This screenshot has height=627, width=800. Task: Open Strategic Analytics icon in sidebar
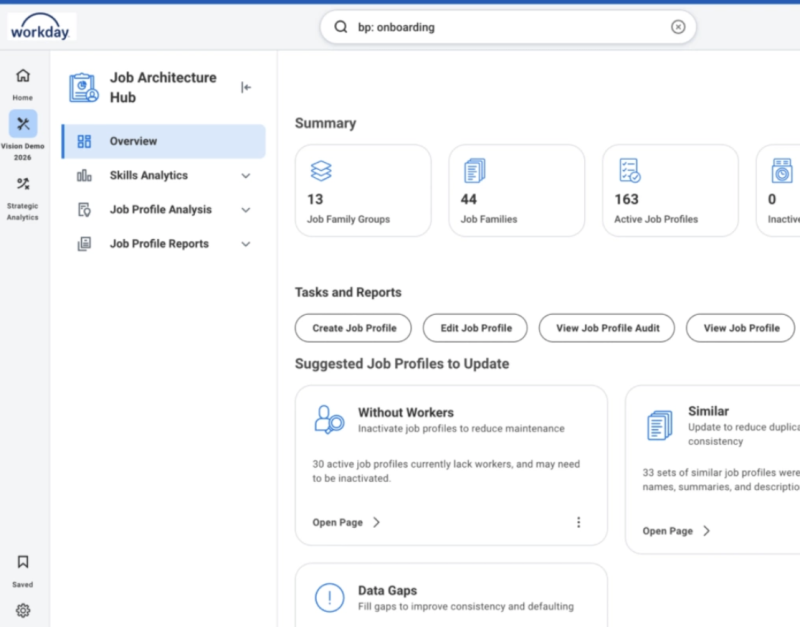[22, 184]
